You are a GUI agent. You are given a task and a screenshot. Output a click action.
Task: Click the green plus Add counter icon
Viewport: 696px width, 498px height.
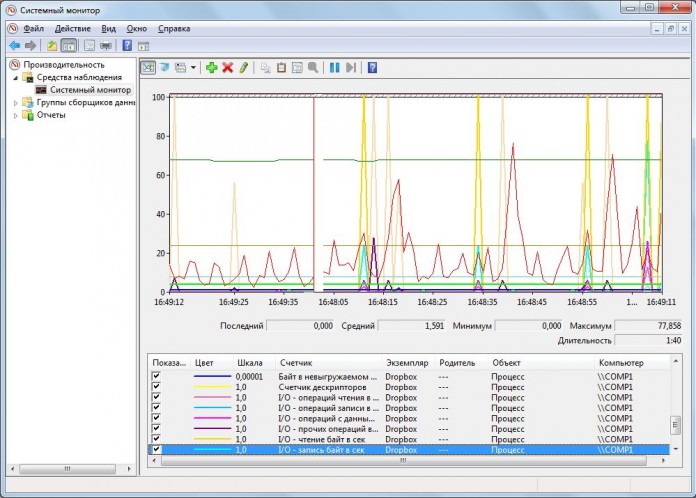point(211,68)
